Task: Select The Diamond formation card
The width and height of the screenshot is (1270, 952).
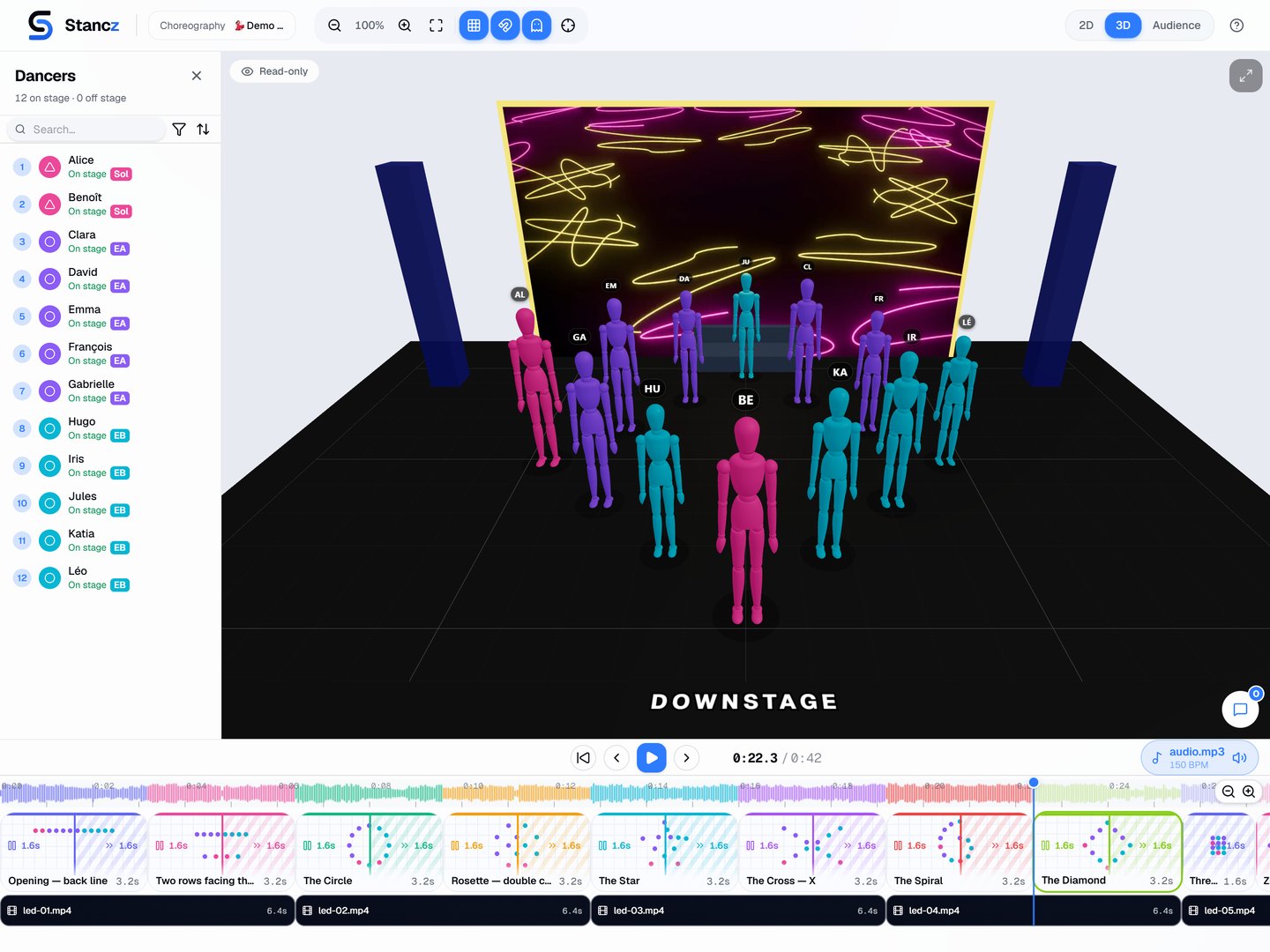Action: click(x=1107, y=852)
